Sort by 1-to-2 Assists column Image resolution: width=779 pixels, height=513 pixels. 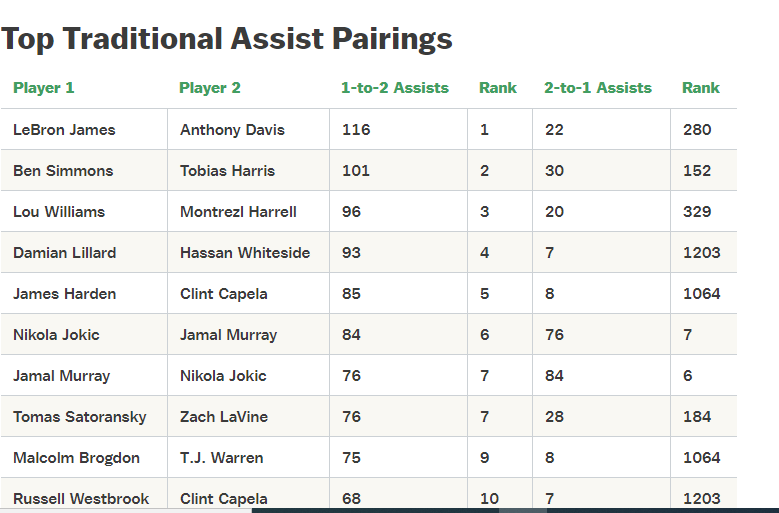coord(395,88)
